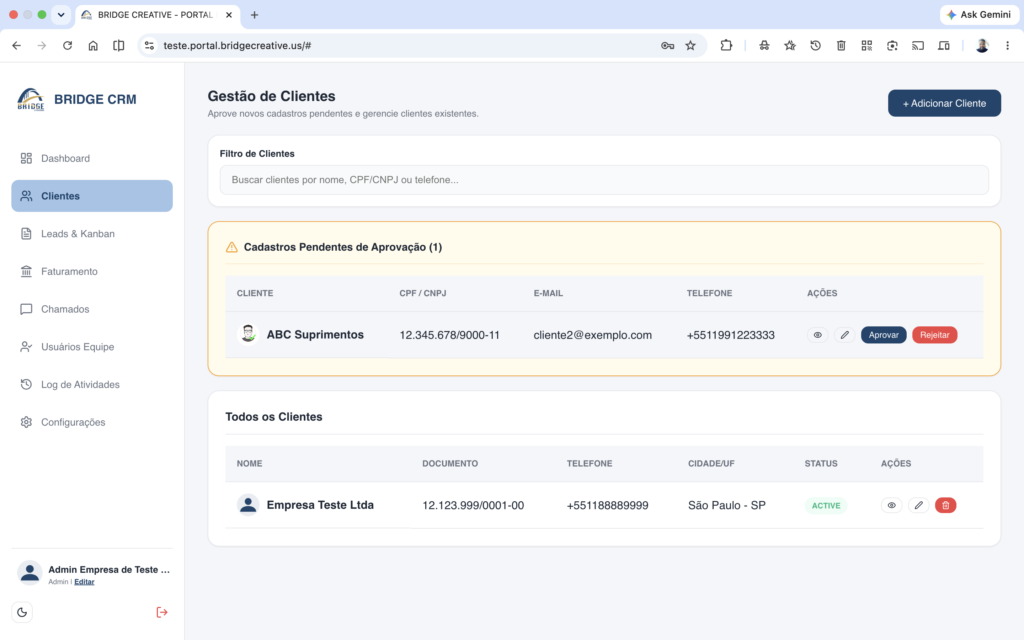
Task: Click QR code toolbar icon
Action: point(867,46)
